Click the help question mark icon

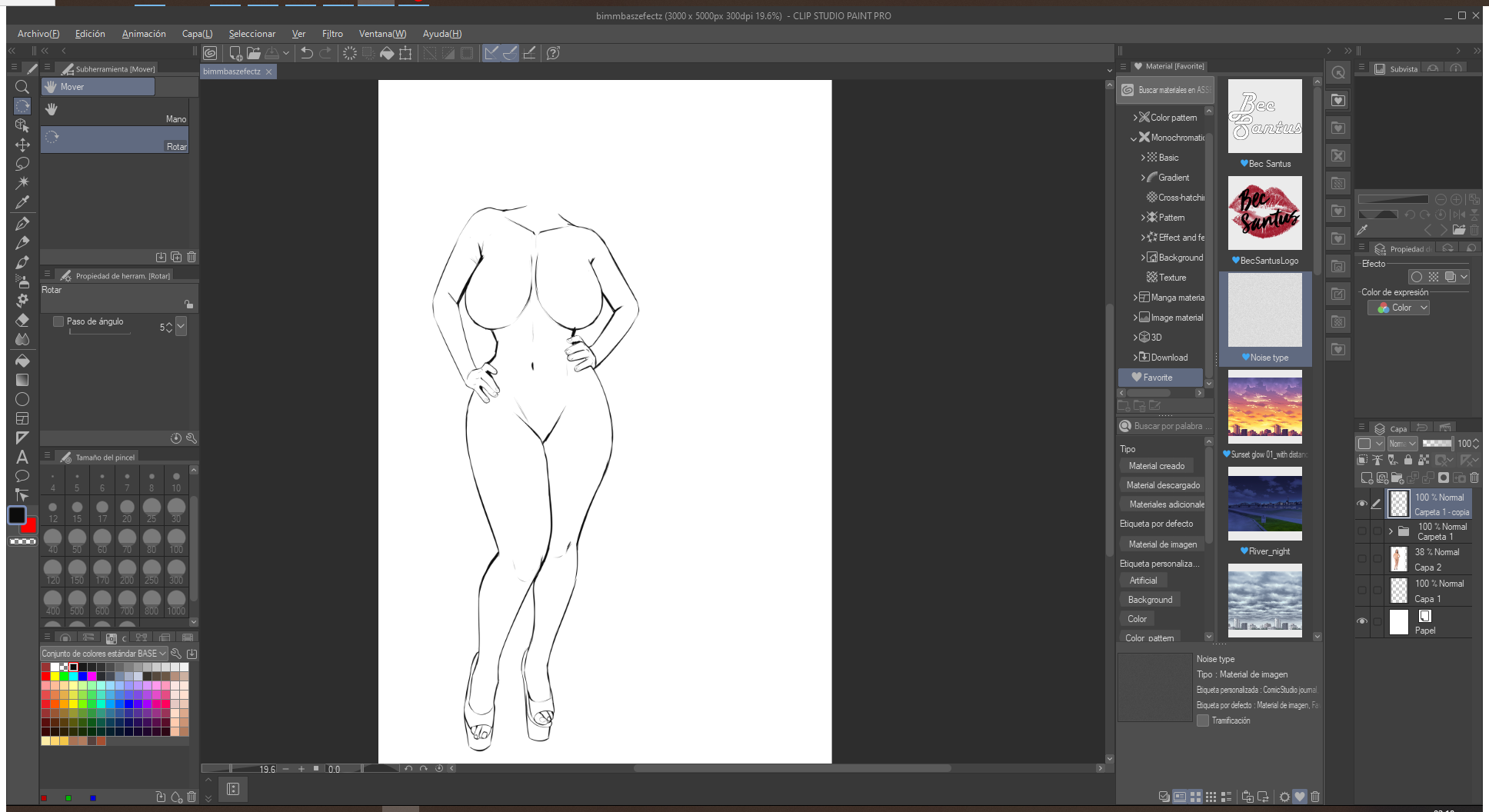[553, 53]
